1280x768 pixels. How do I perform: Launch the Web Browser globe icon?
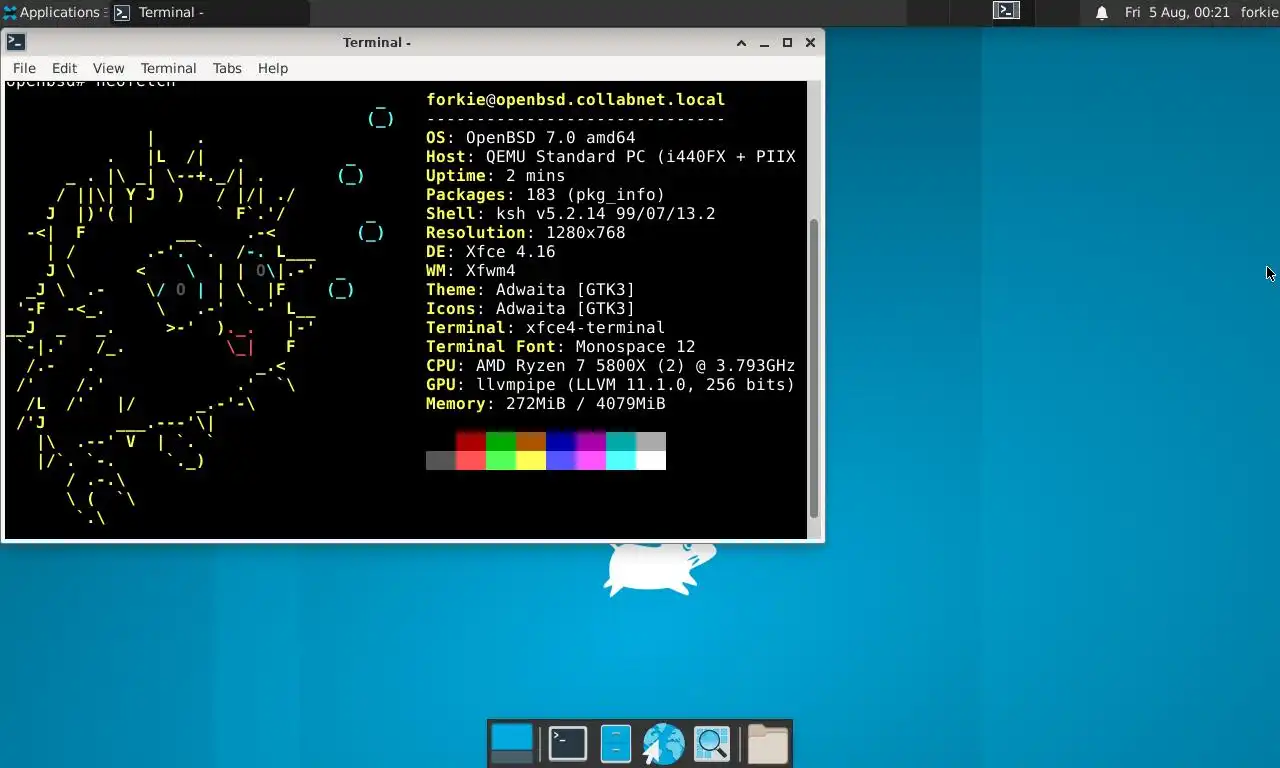tap(663, 744)
